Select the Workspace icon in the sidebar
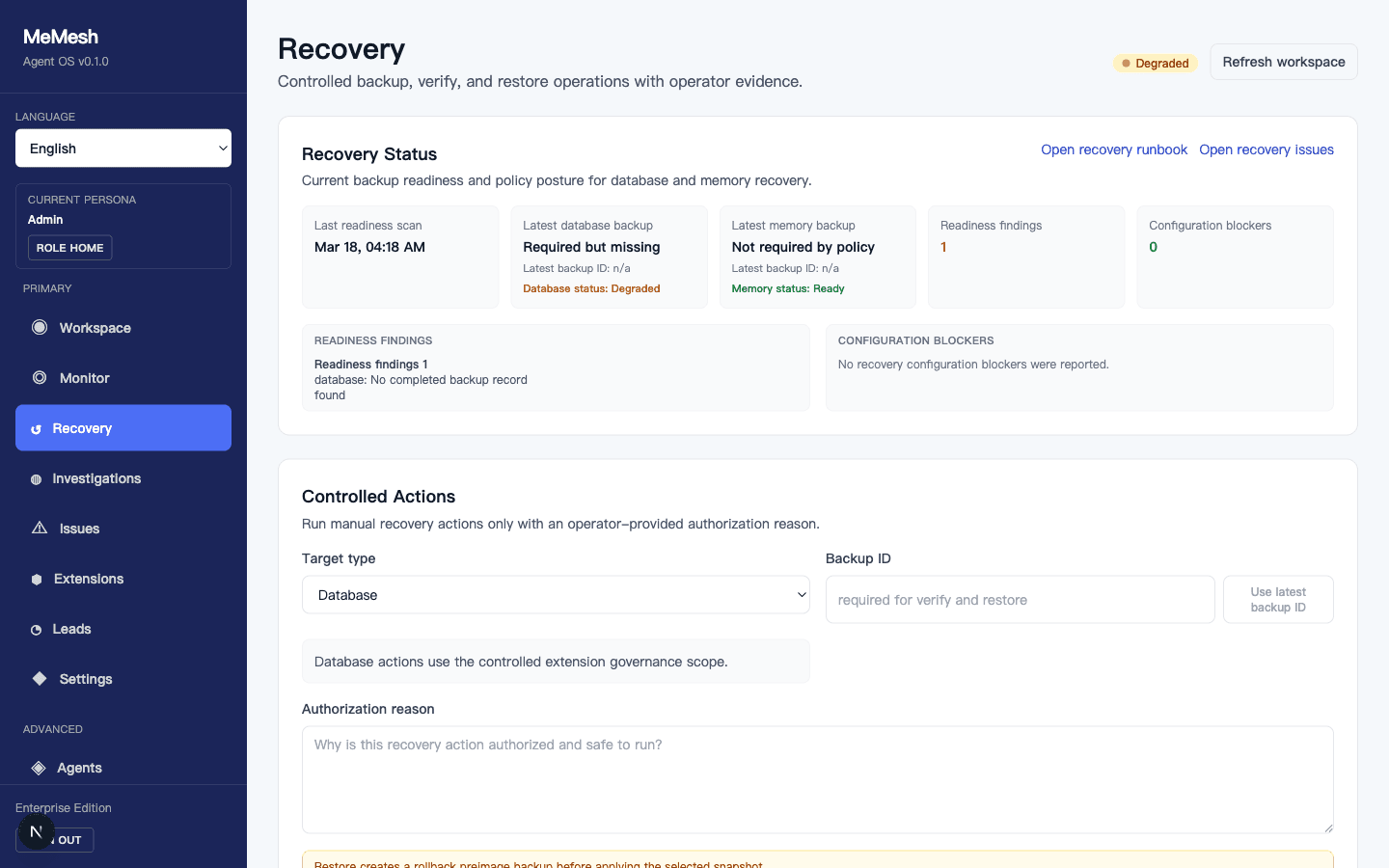The width and height of the screenshot is (1389, 868). click(x=40, y=327)
